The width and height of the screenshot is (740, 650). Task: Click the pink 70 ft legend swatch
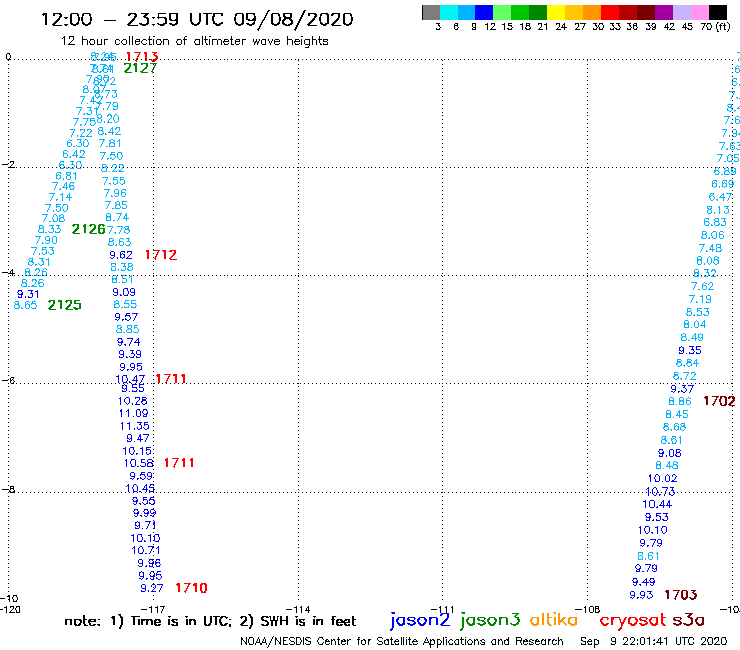pos(699,12)
